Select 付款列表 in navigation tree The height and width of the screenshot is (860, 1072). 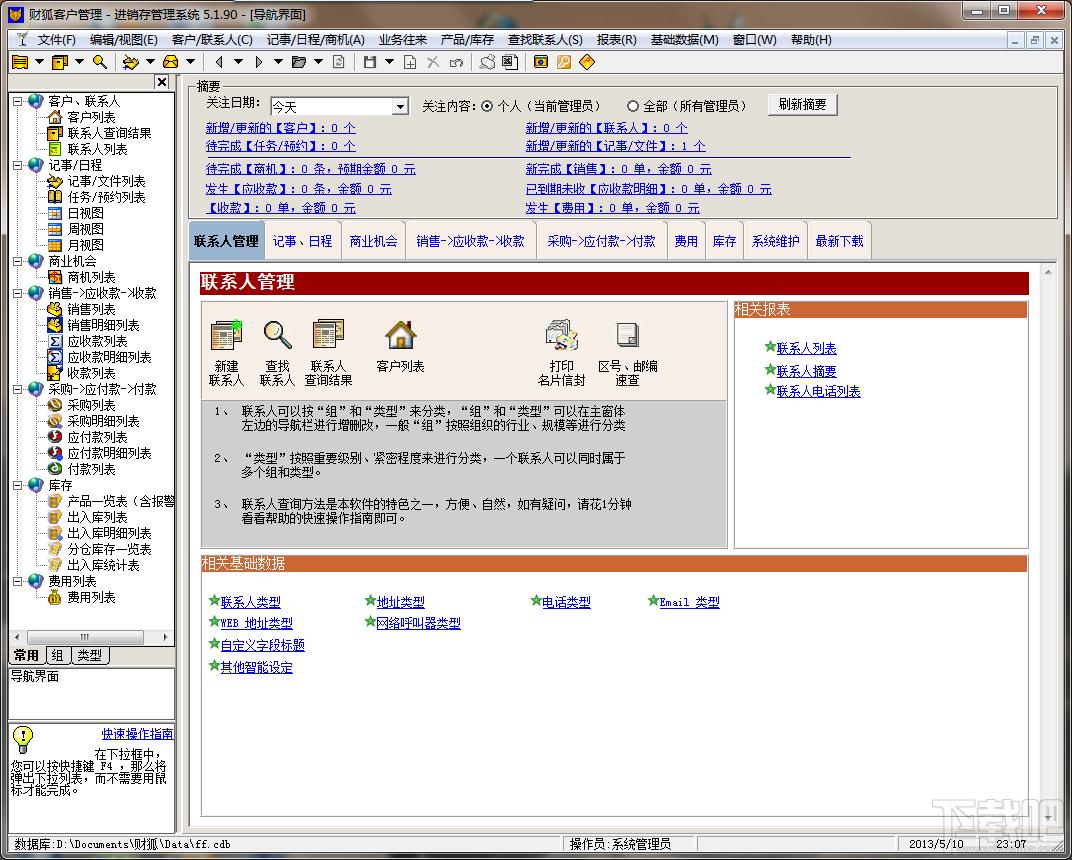click(91, 469)
